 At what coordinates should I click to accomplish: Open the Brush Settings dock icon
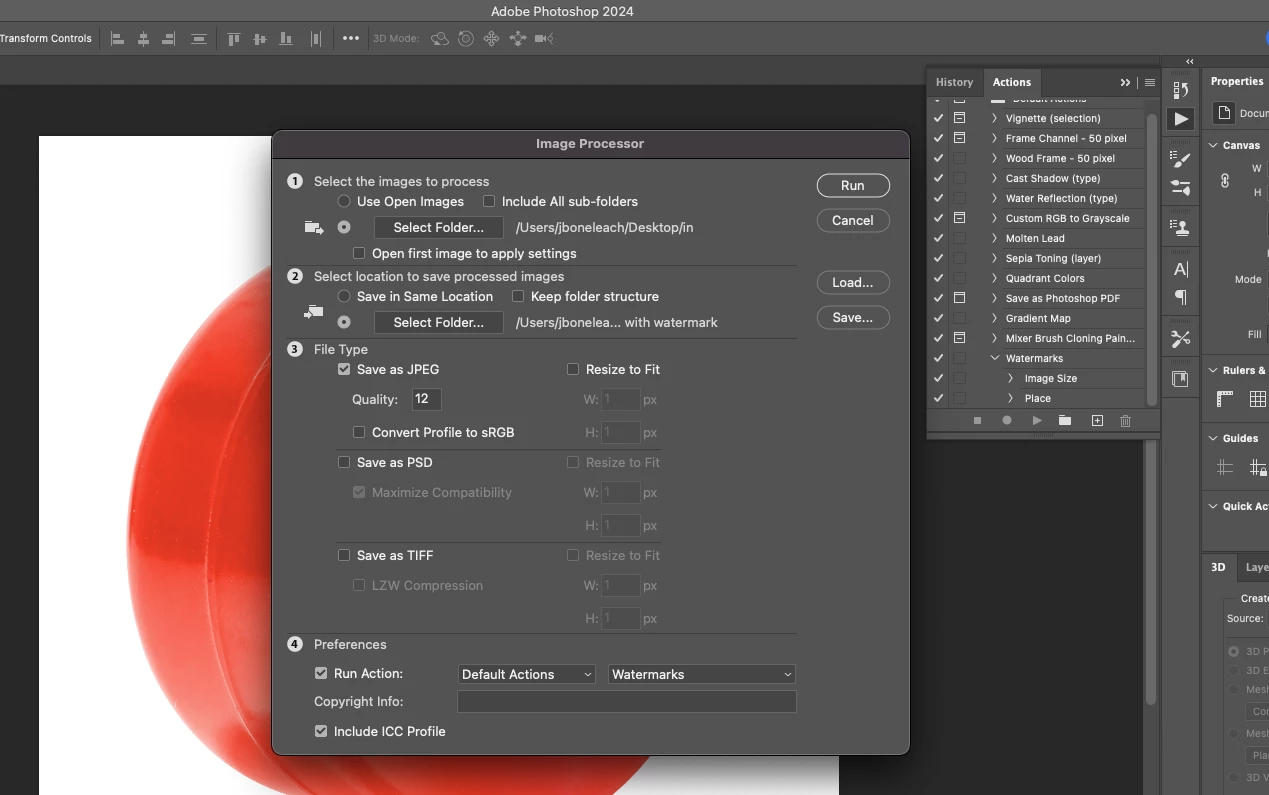[1181, 159]
